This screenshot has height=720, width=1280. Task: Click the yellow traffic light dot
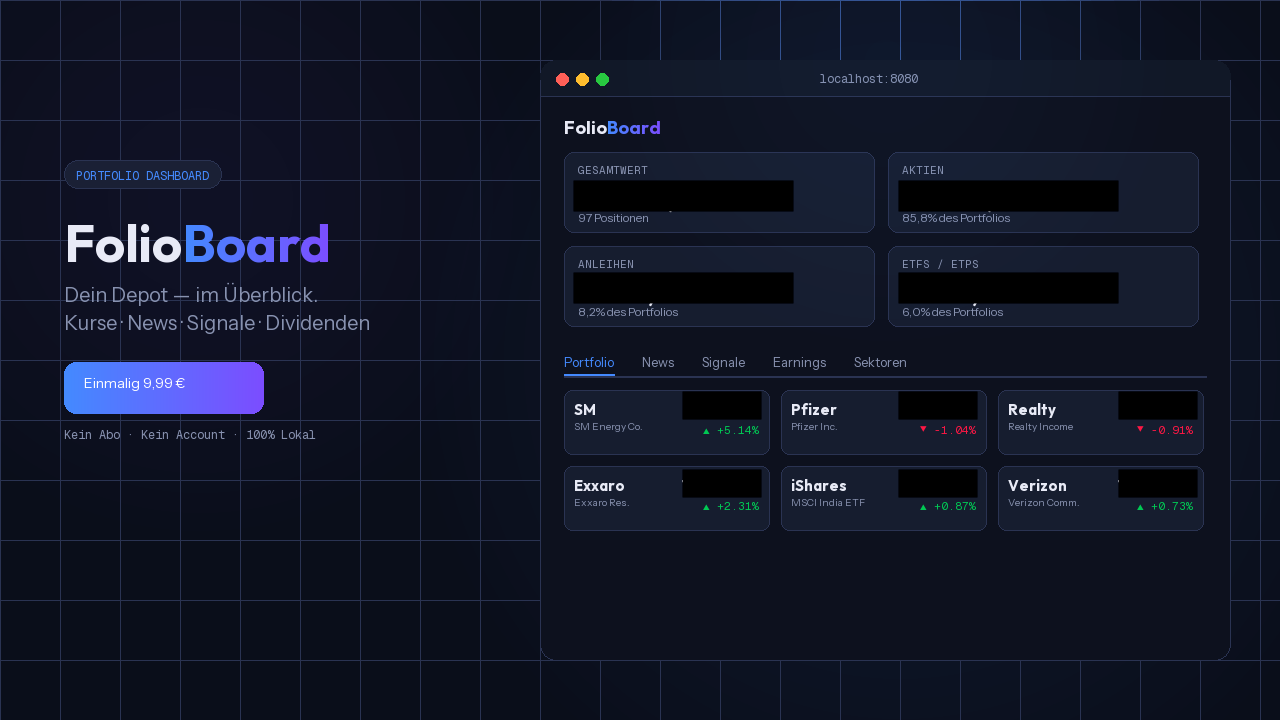pos(582,79)
